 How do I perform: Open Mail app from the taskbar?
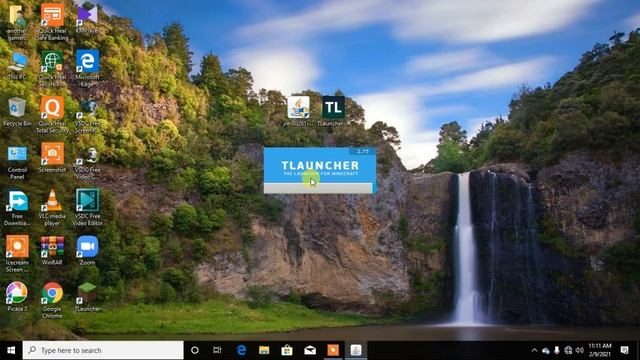[x=310, y=350]
